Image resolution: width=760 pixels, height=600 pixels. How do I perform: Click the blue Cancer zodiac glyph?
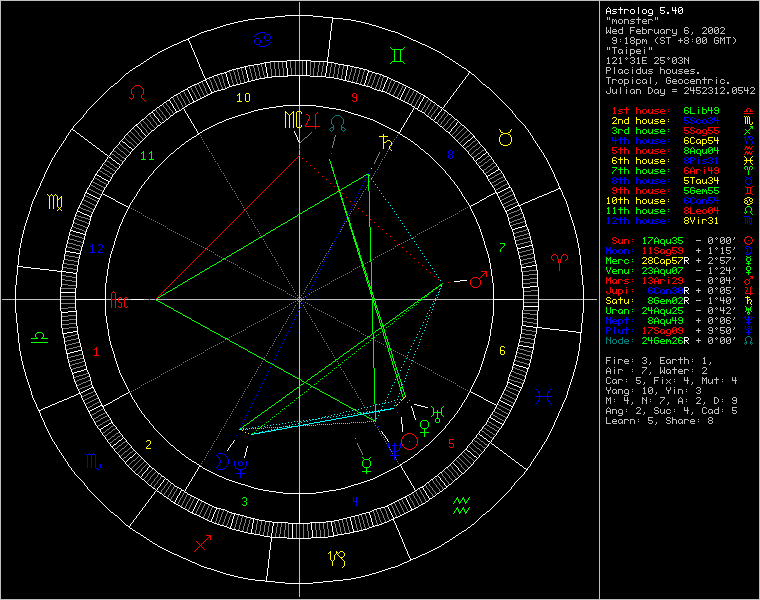[x=262, y=39]
